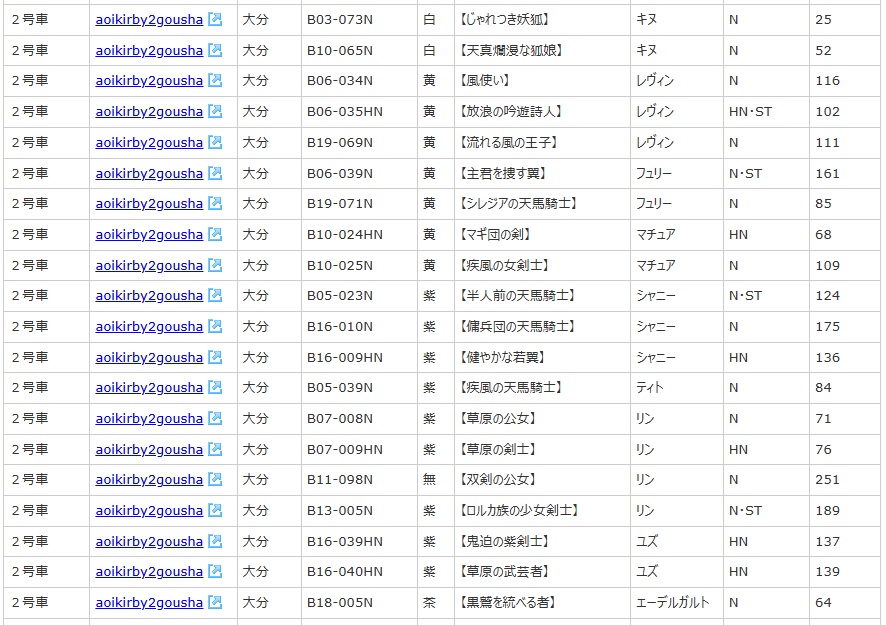Click the external-link icon in the B07-009HN row
Screen dimensions: 886x625
click(x=215, y=449)
